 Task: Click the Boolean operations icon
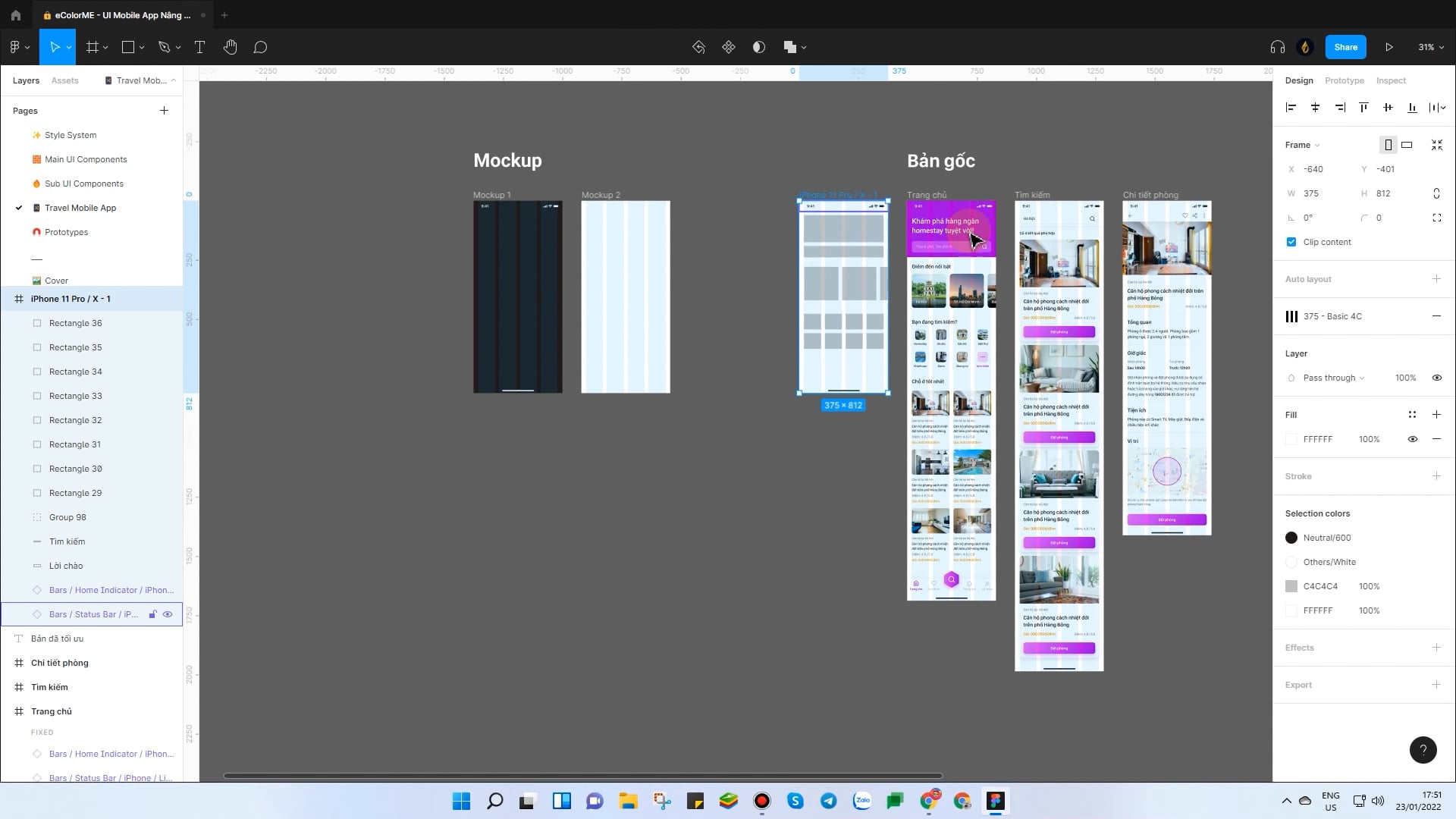pyautogui.click(x=790, y=47)
